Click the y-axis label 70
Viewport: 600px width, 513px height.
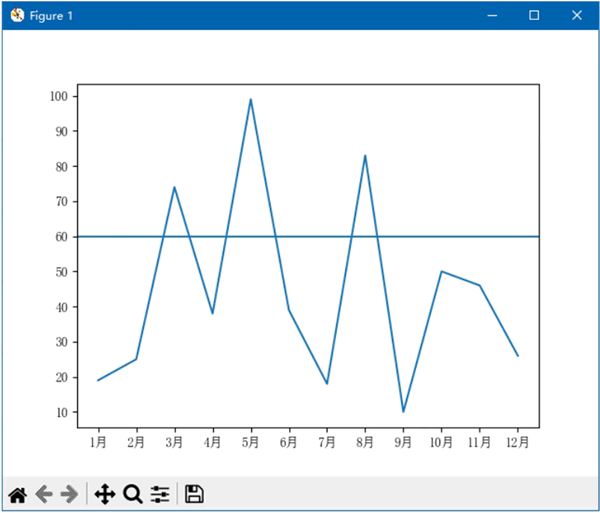tap(62, 202)
